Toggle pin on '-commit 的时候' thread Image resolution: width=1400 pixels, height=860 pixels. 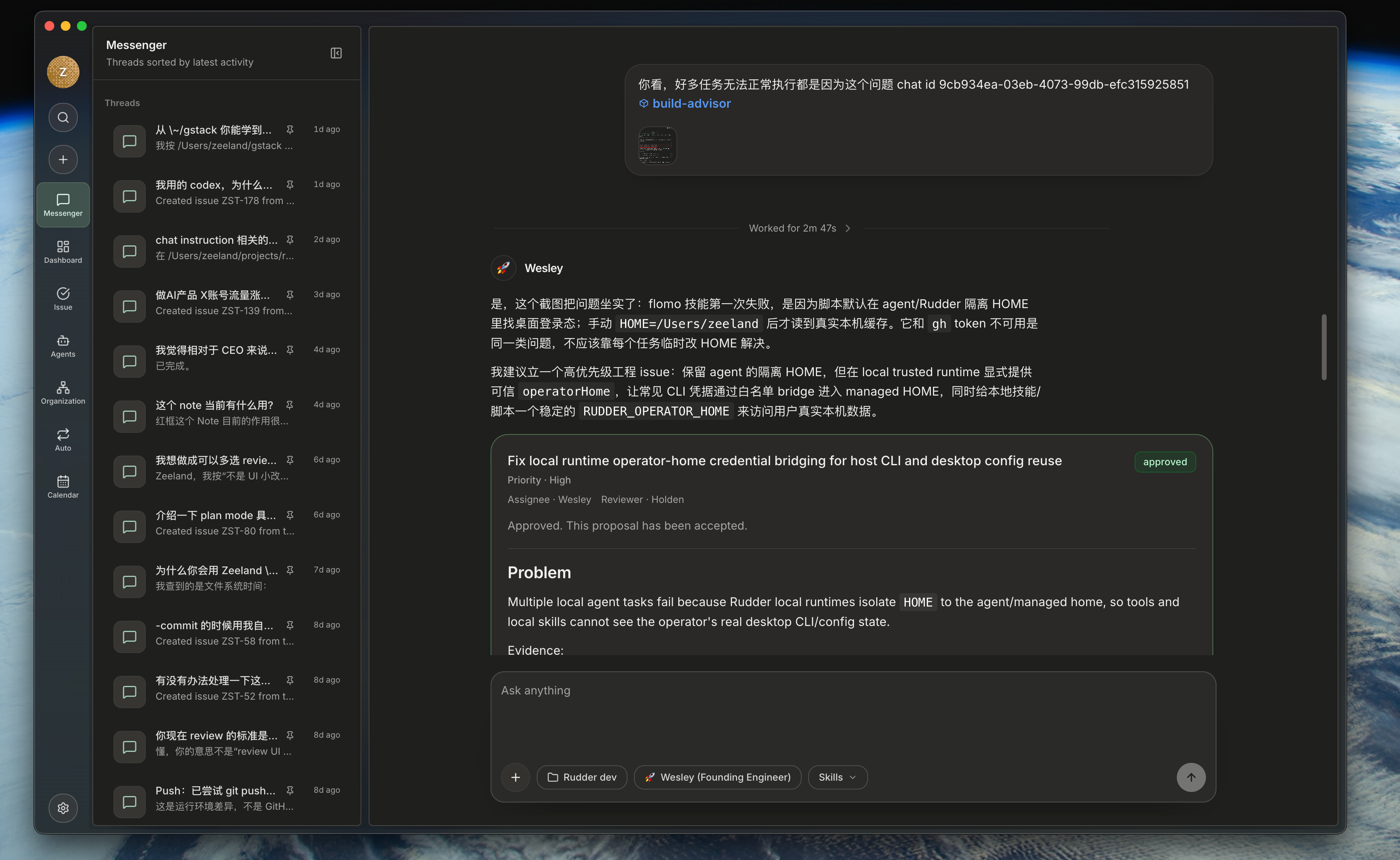point(290,626)
